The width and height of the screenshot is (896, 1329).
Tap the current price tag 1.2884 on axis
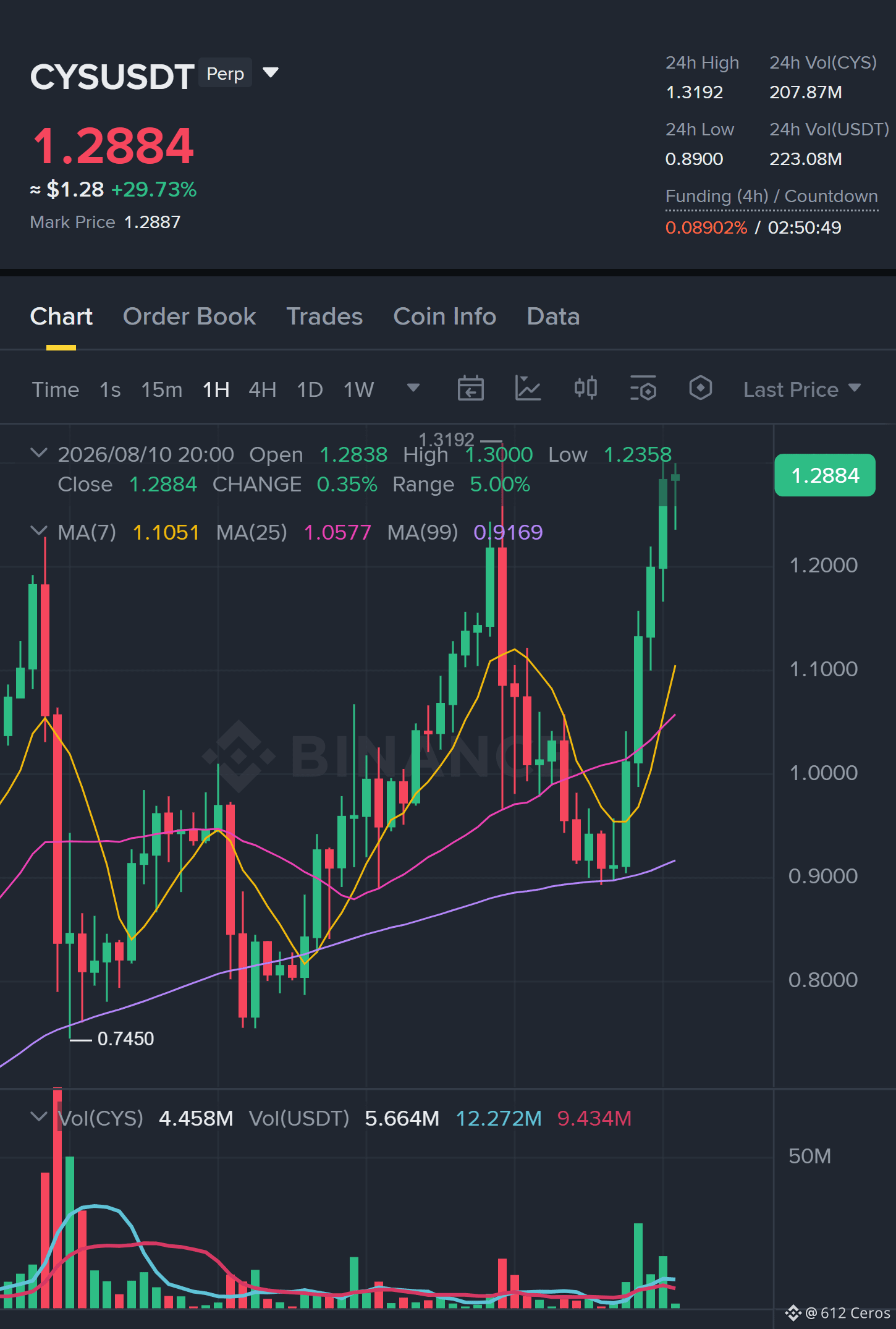pyautogui.click(x=825, y=475)
